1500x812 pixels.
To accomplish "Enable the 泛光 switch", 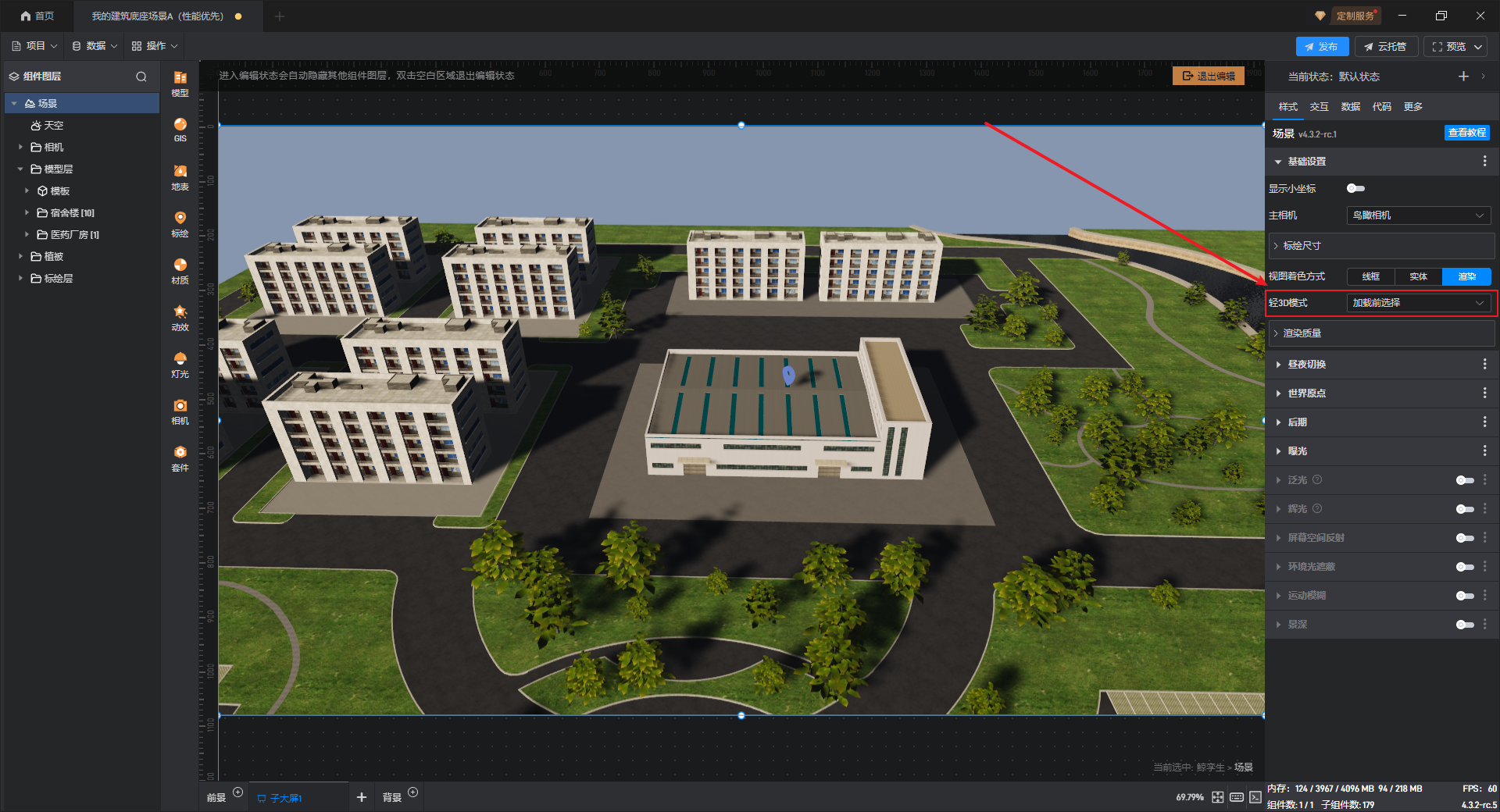I will [x=1465, y=480].
